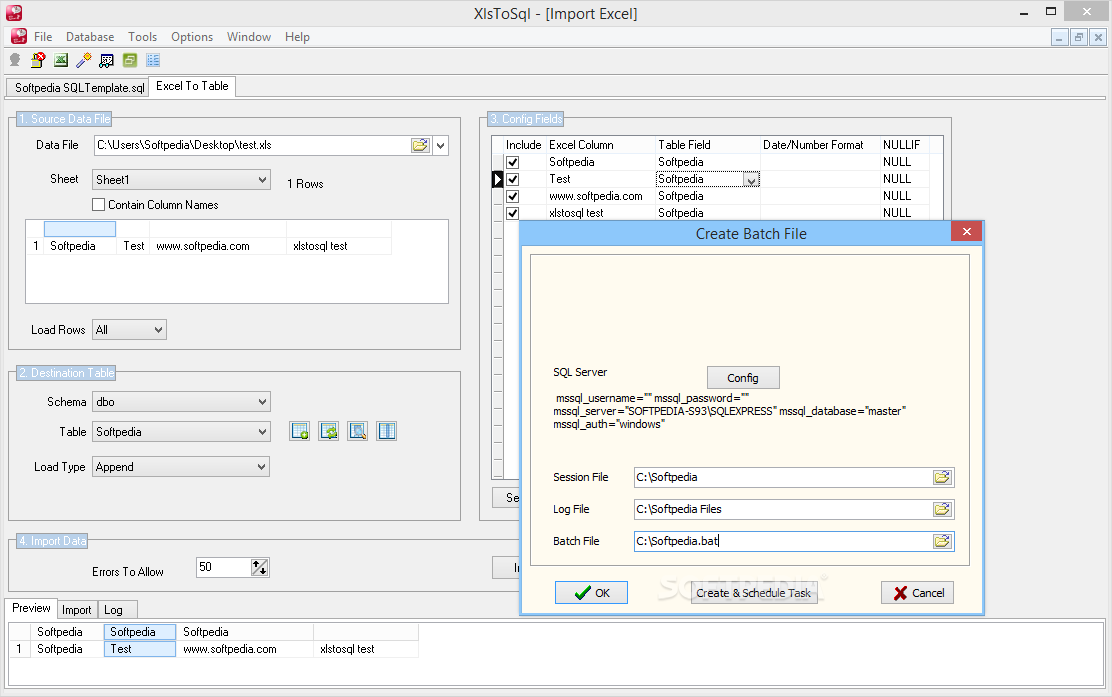Image resolution: width=1112 pixels, height=697 pixels.
Task: Select the Preview tab
Action: (x=31, y=608)
